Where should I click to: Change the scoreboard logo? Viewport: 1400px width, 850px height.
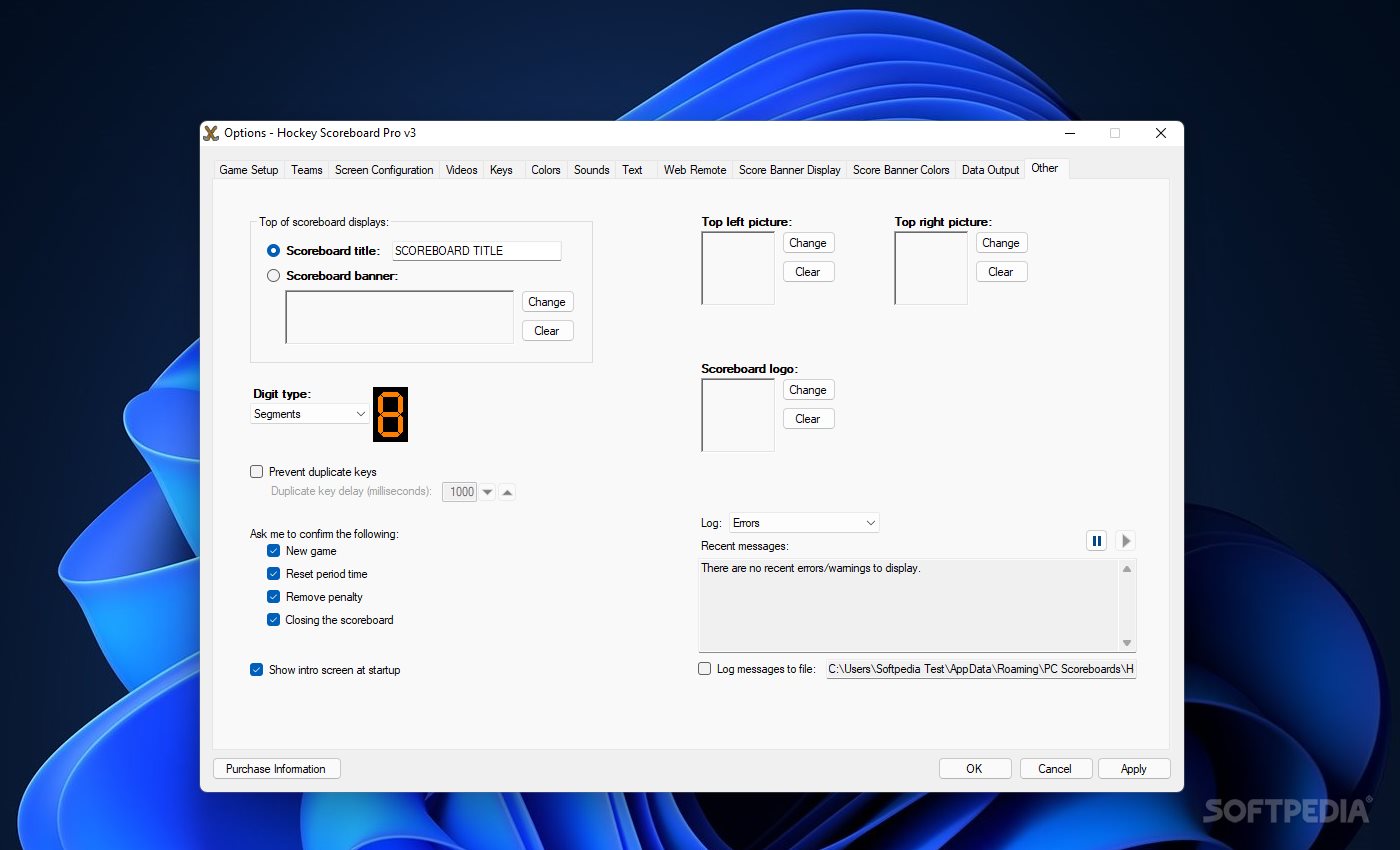point(808,390)
